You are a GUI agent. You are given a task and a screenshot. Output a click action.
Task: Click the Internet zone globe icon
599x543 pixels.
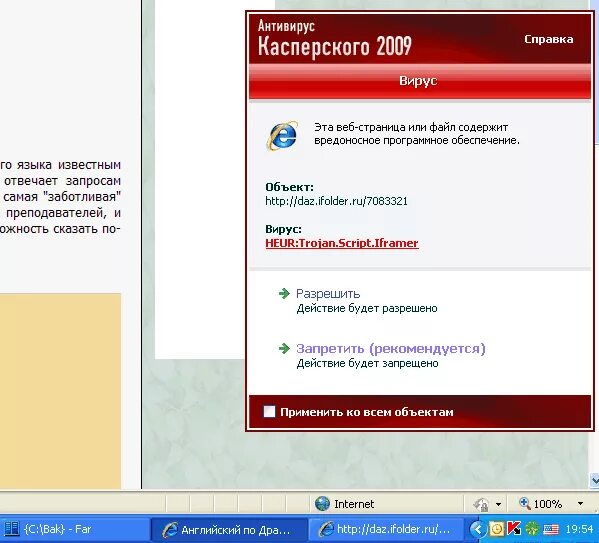[322, 503]
